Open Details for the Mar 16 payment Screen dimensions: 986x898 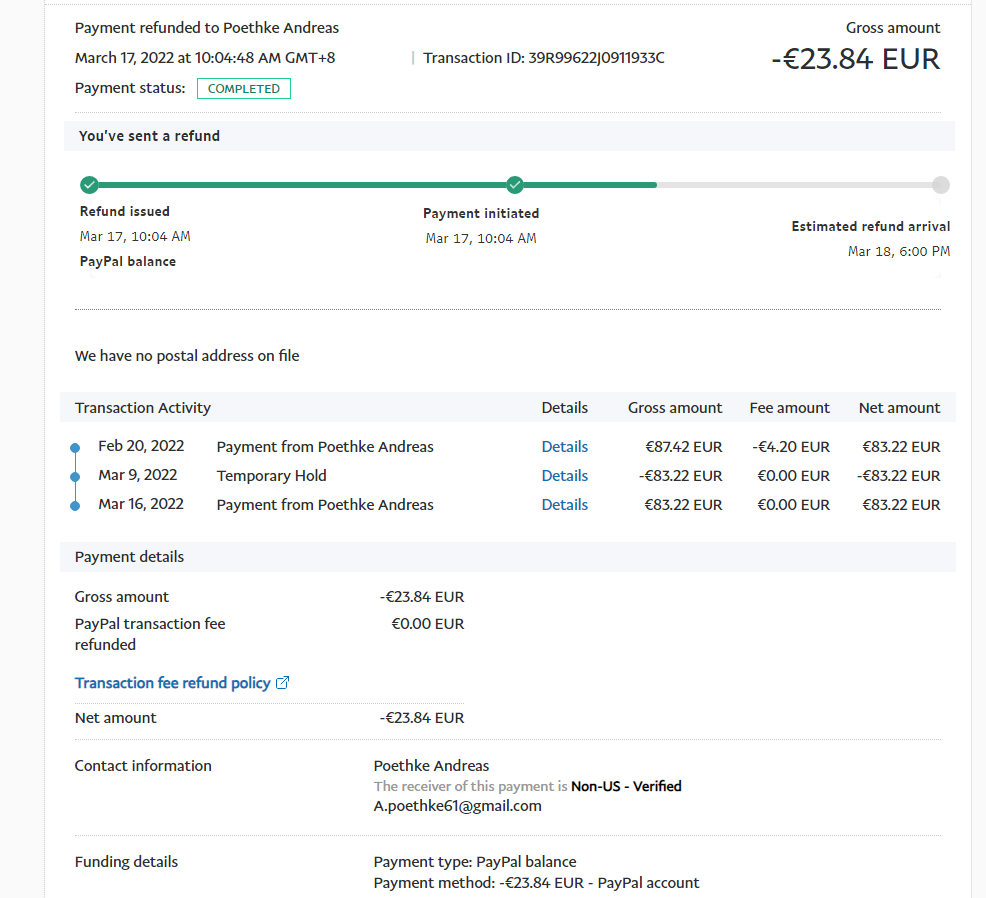tap(564, 505)
